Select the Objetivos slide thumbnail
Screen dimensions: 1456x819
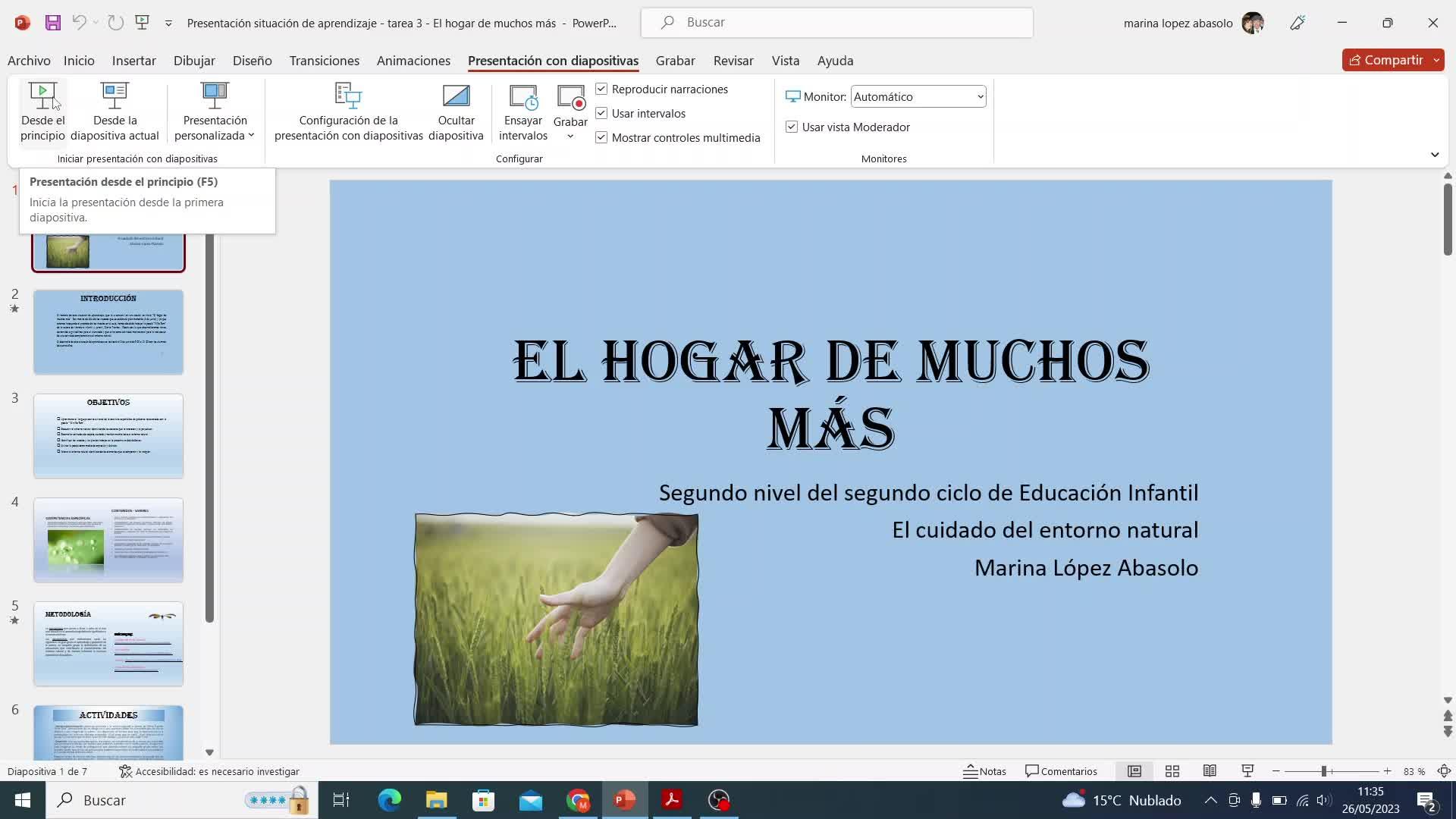tap(108, 436)
